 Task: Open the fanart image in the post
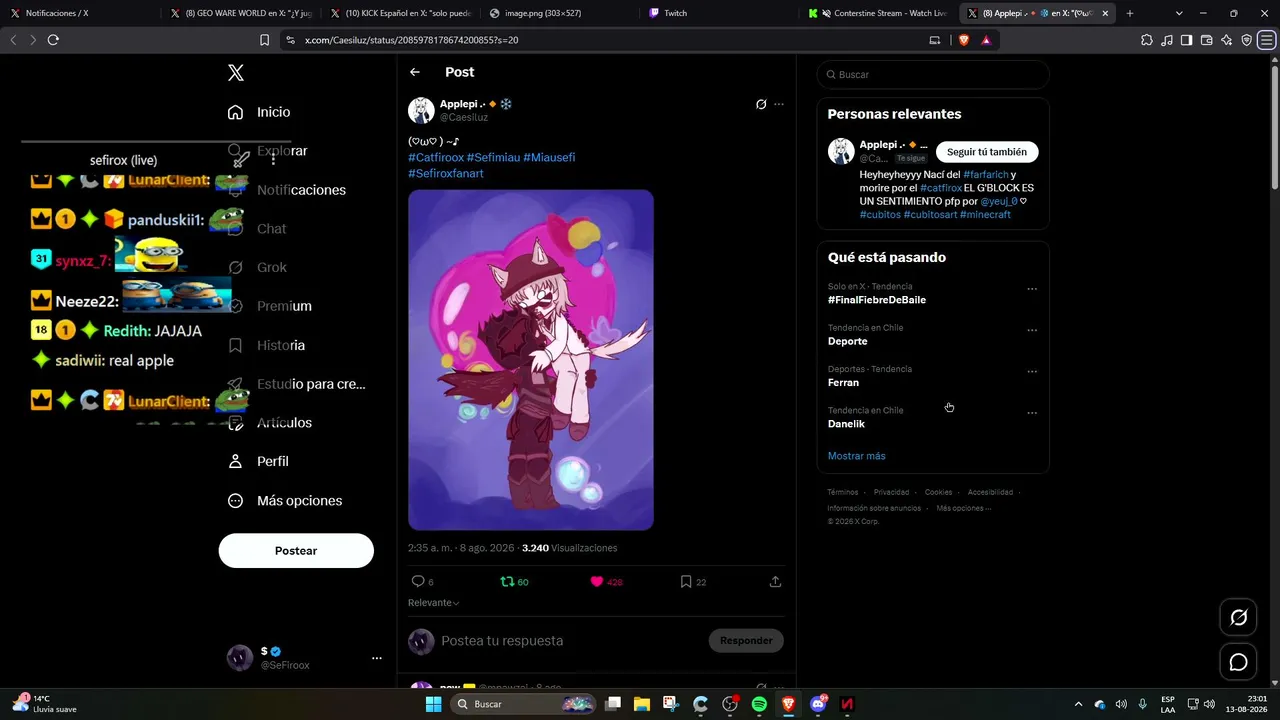tap(531, 360)
